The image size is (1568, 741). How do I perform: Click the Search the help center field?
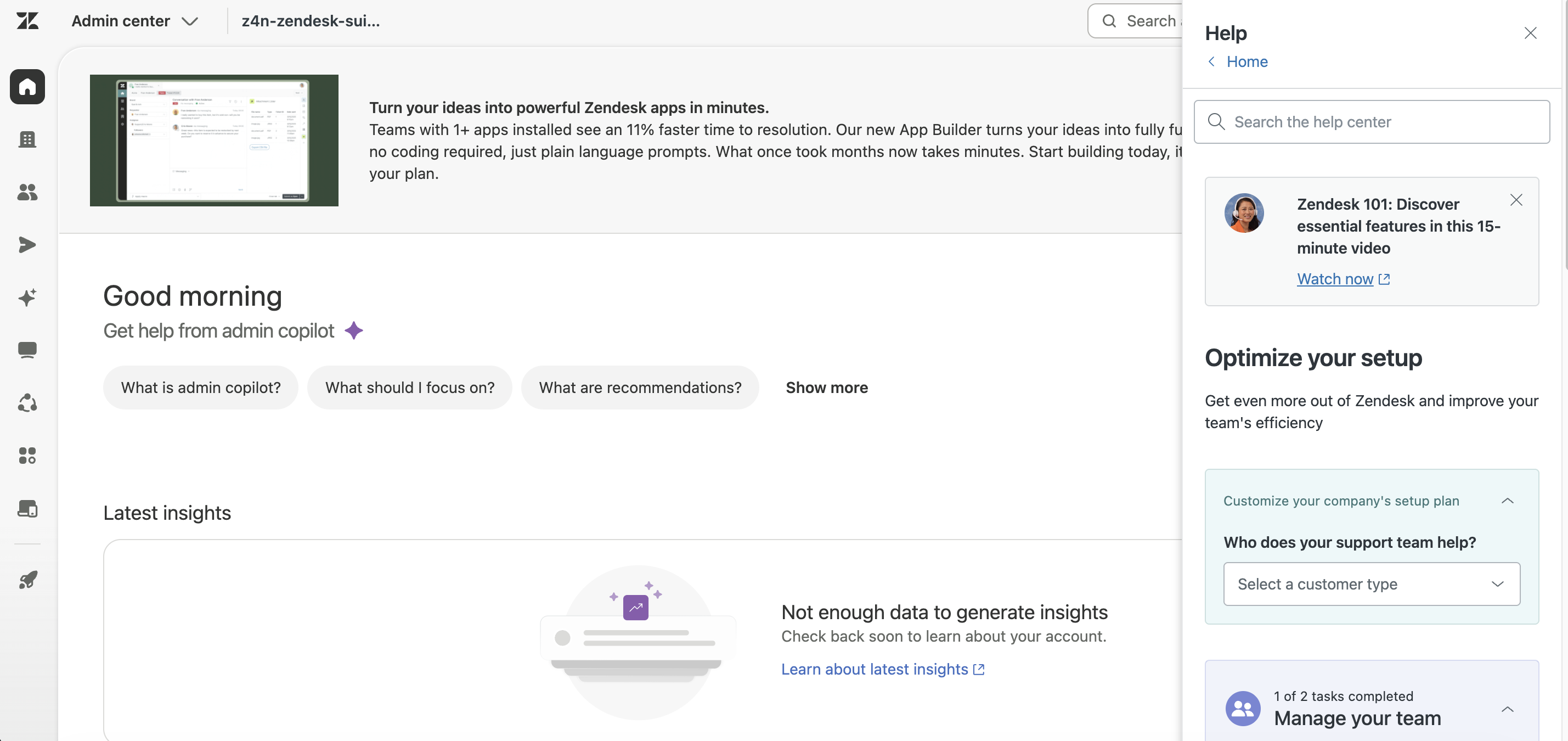point(1372,122)
